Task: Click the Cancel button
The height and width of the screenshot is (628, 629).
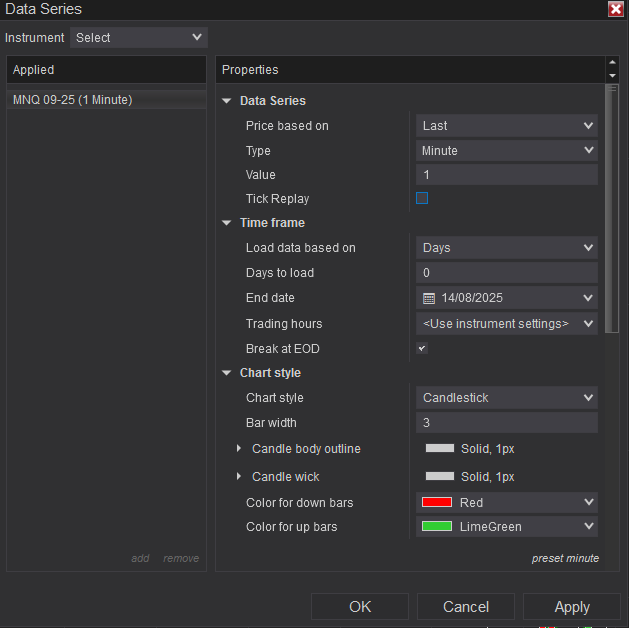Action: pyautogui.click(x=466, y=607)
